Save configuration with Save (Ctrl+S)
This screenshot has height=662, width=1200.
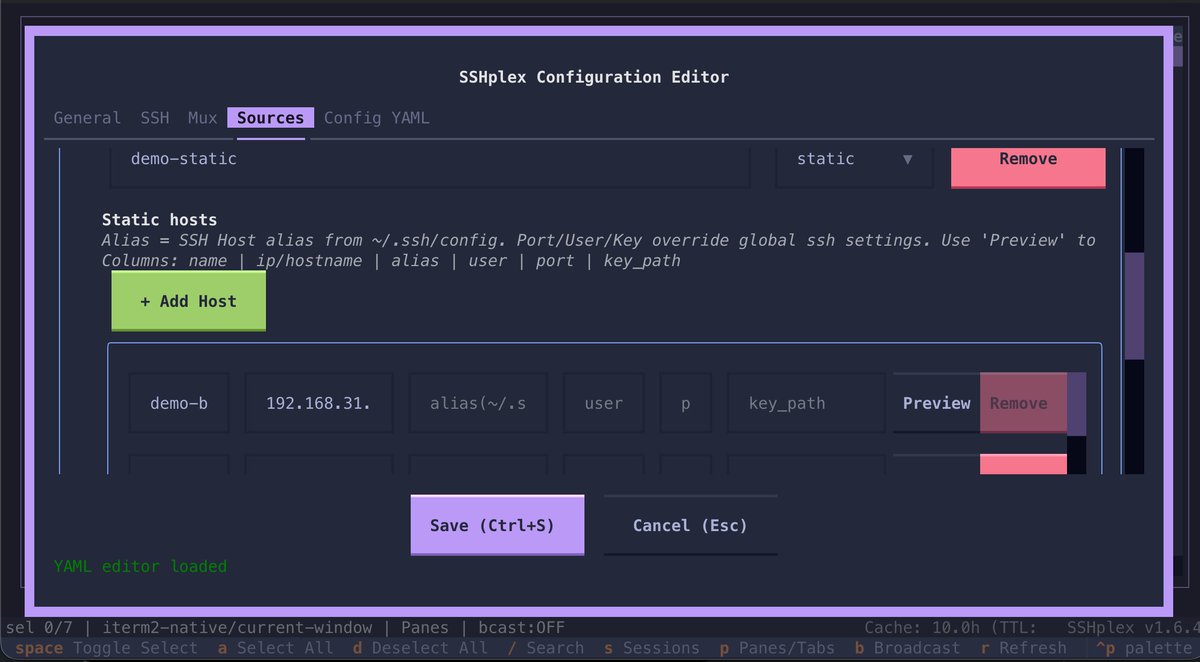pos(497,525)
